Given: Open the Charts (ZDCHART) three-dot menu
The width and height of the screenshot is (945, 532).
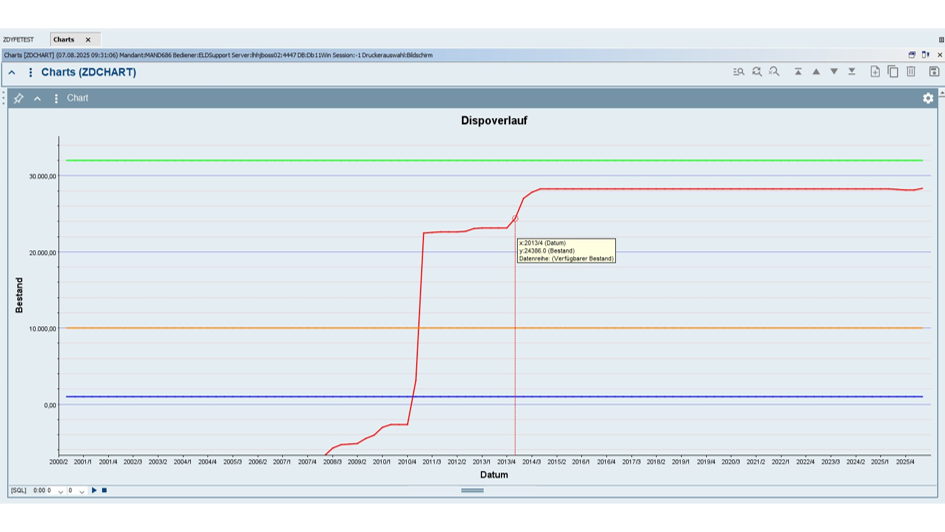Looking at the screenshot, I should (30, 73).
